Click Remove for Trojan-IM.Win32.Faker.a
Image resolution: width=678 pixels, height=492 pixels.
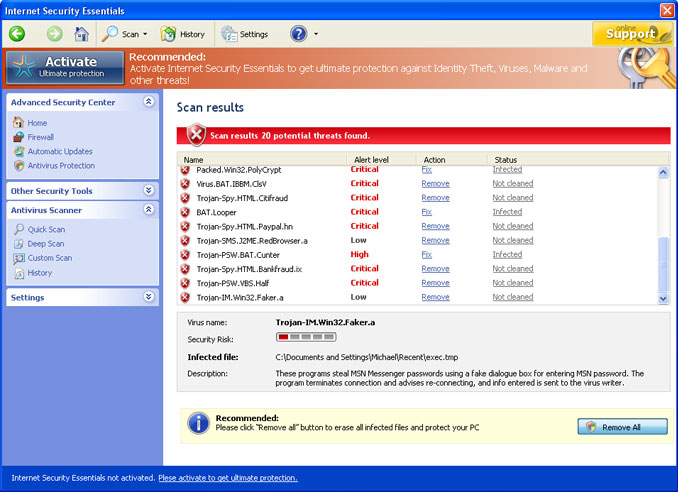click(x=435, y=297)
